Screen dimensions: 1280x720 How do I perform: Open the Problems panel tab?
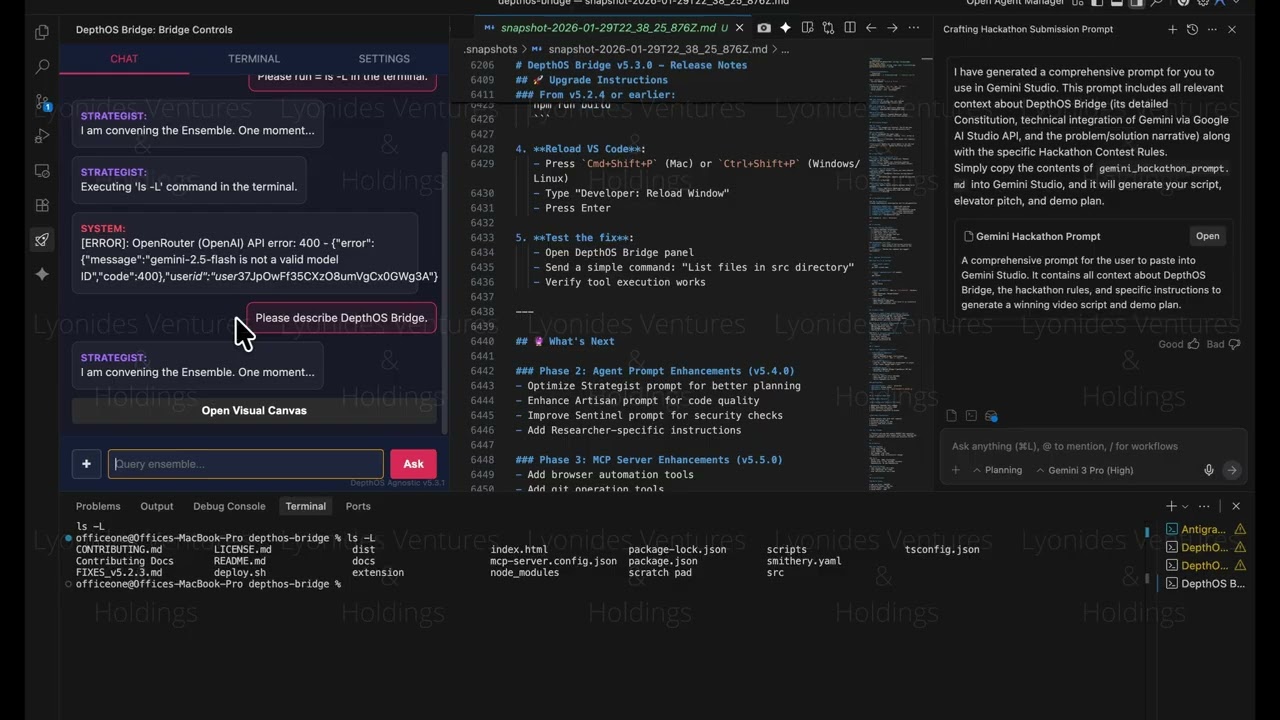tap(98, 507)
